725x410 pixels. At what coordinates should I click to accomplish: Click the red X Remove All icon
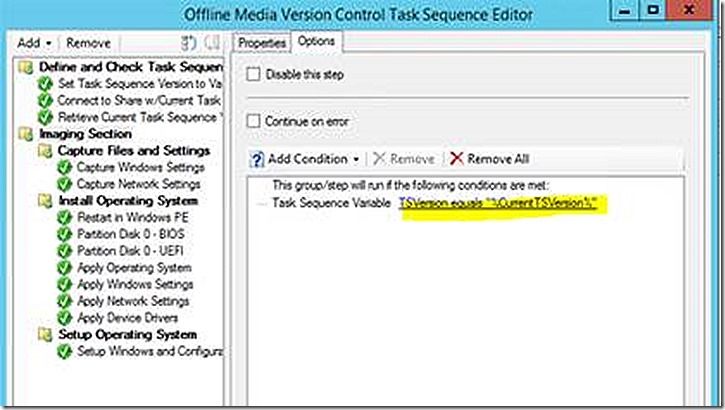(x=457, y=159)
